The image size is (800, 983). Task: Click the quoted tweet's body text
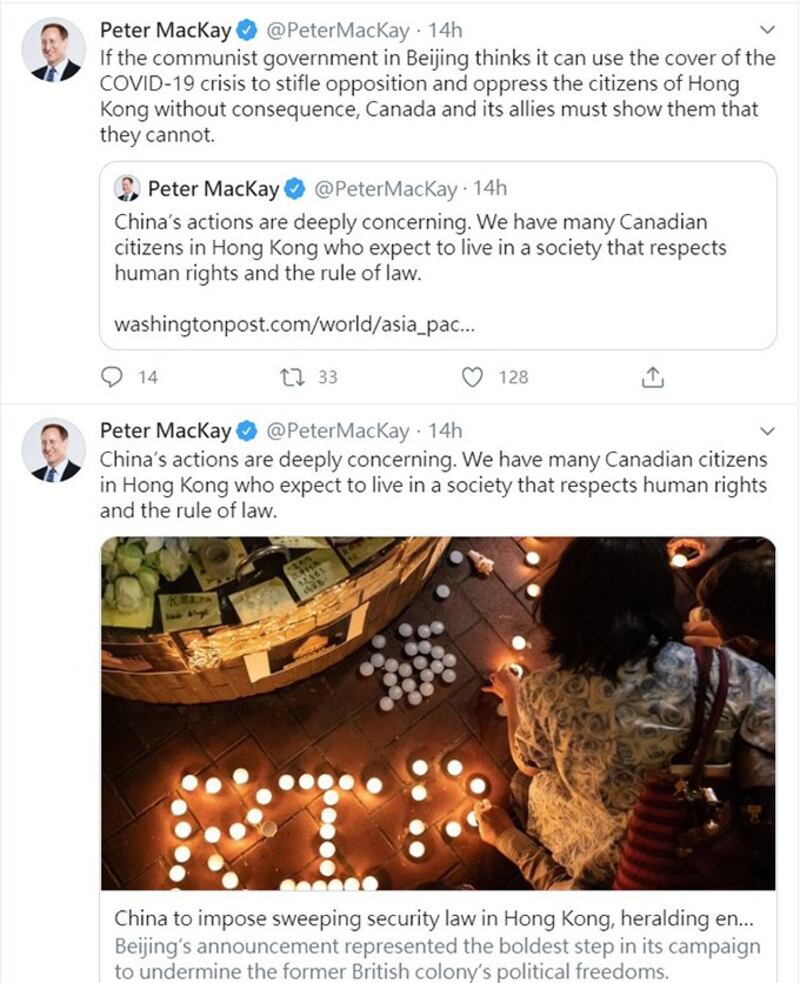point(420,247)
